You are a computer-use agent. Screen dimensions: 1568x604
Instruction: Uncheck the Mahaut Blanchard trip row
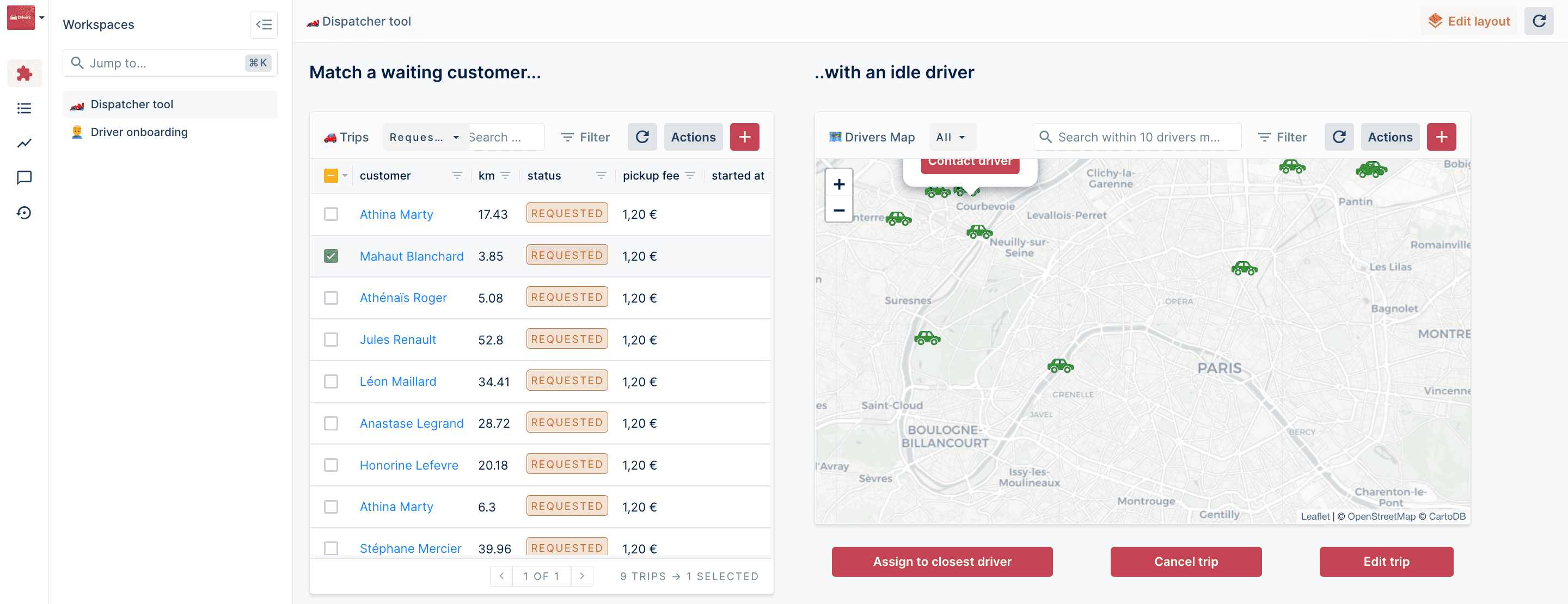(x=330, y=256)
